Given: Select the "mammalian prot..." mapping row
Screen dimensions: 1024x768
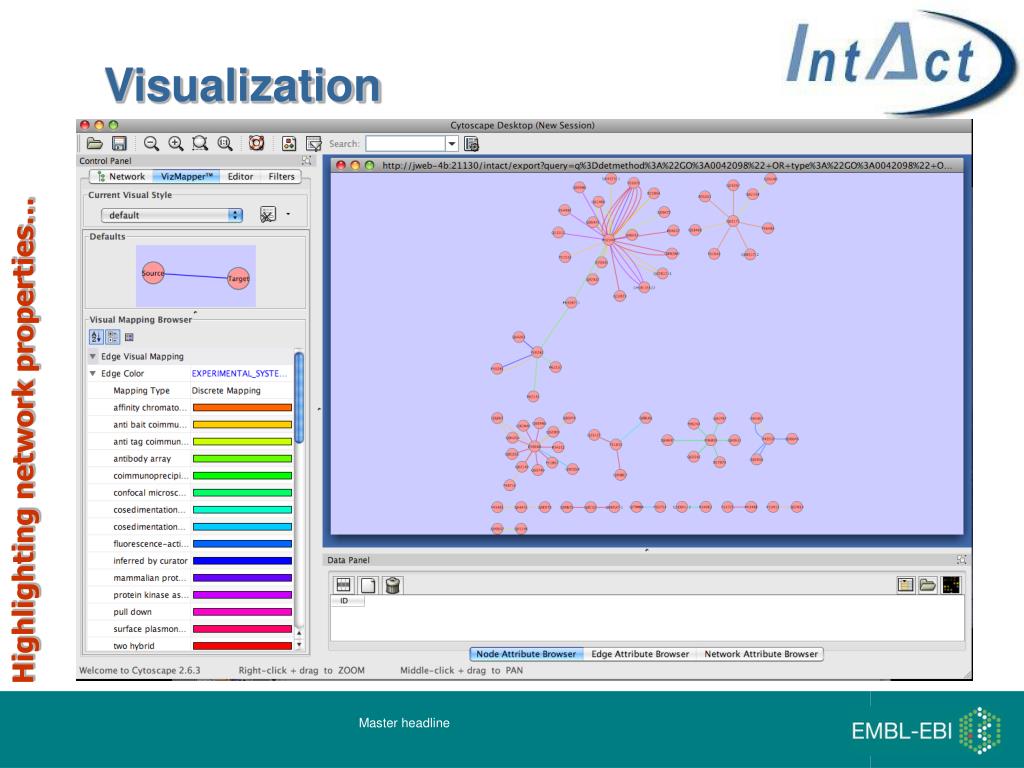Looking at the screenshot, I should (x=190, y=578).
